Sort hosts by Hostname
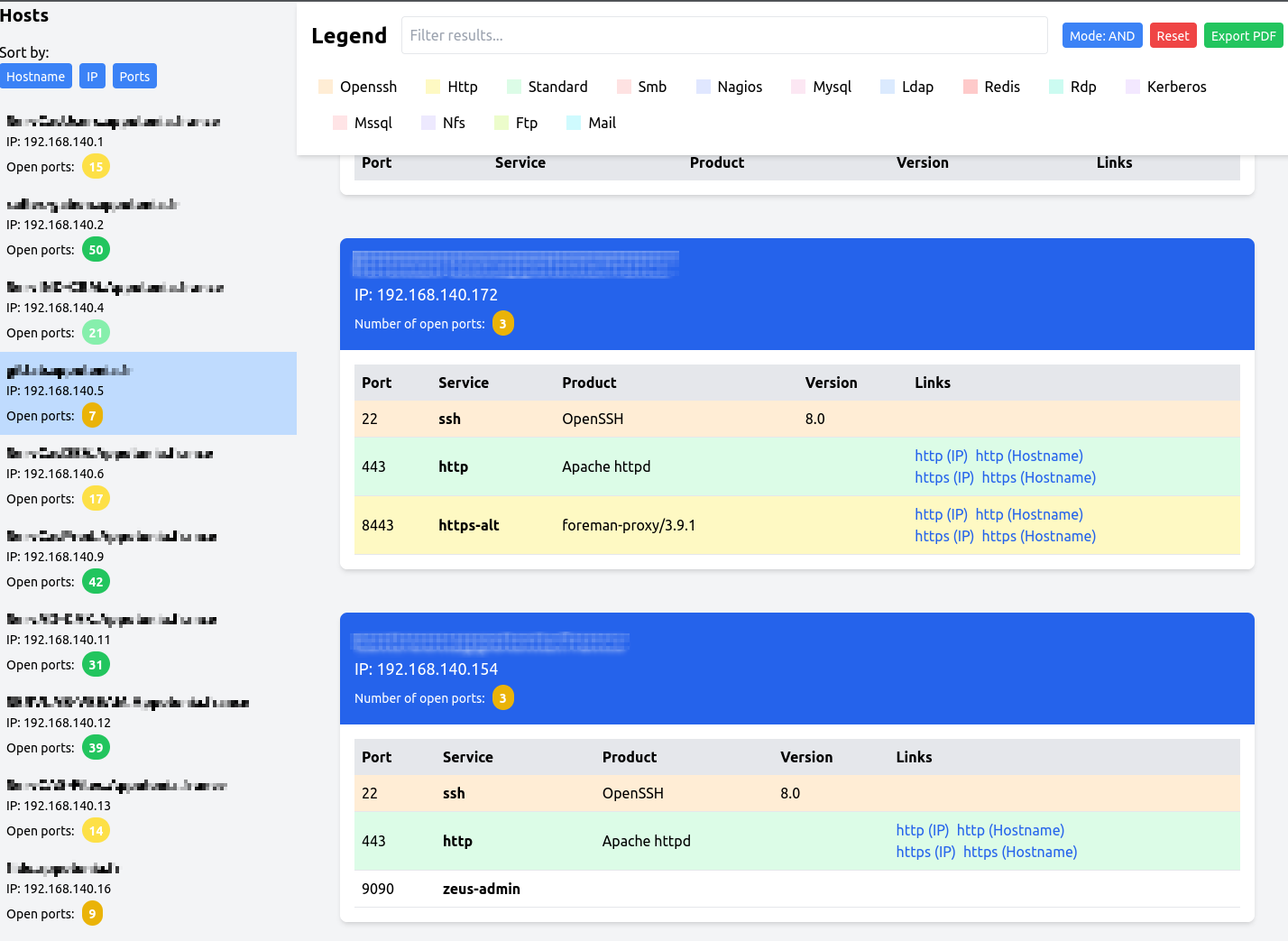1288x941 pixels. click(36, 76)
